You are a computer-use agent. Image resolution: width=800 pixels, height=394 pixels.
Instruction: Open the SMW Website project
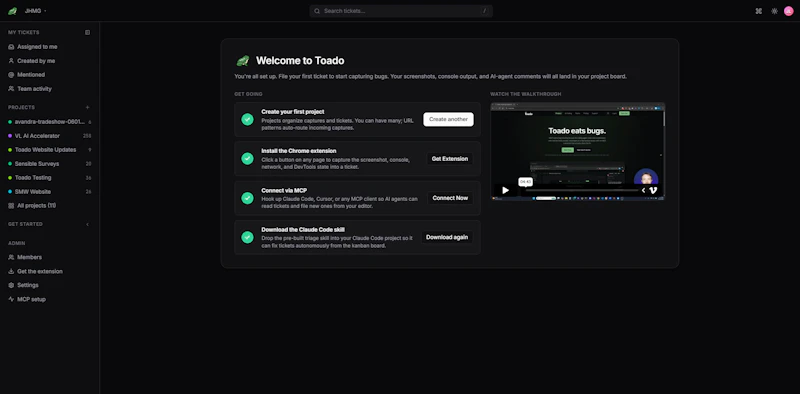coord(49,192)
